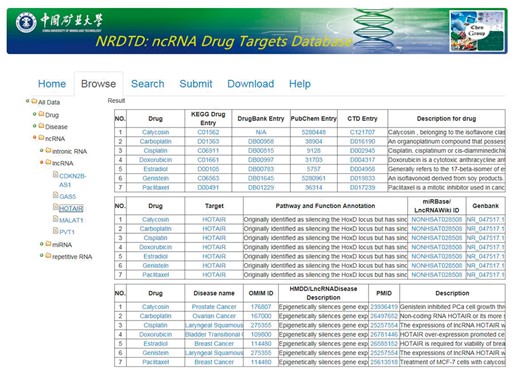Open NONHSAT028508 link in Carboplatin row
The width and height of the screenshot is (520, 377).
pos(437,229)
